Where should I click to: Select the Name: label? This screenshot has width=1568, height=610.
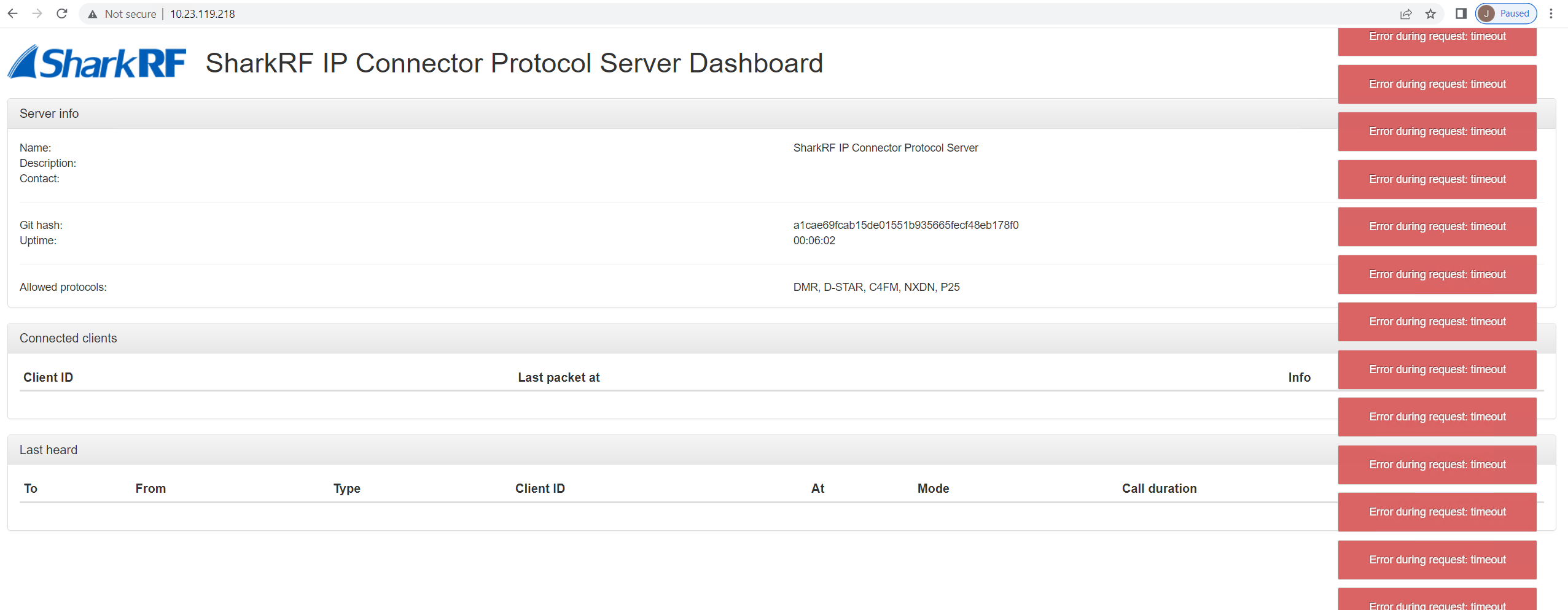36,148
